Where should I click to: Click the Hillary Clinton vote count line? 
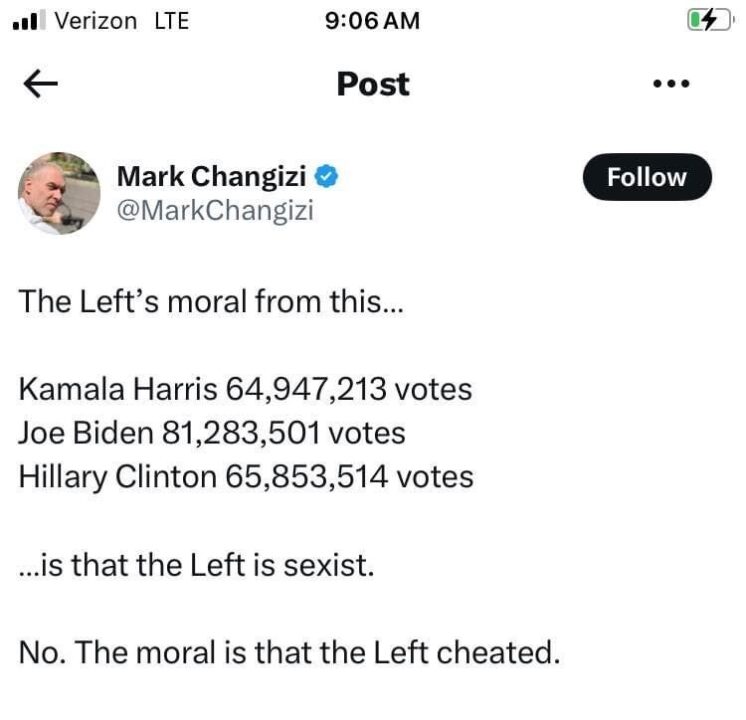pos(246,476)
